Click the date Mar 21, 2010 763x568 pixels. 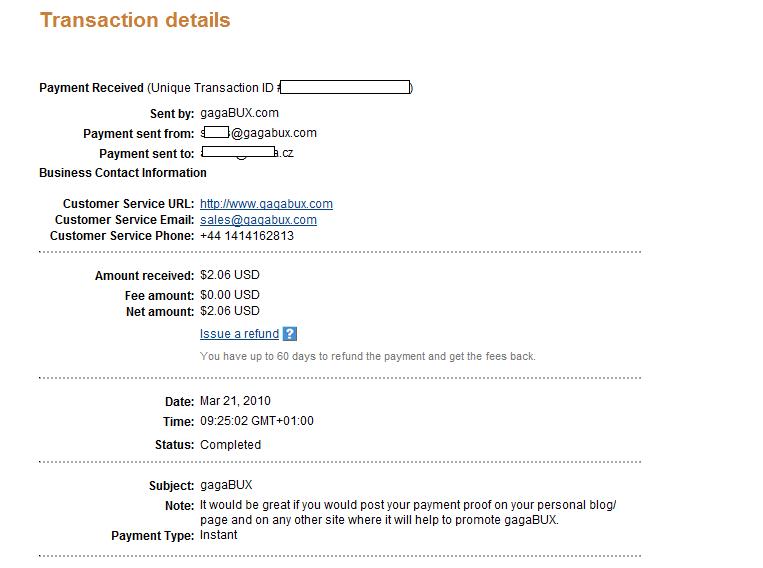(235, 401)
